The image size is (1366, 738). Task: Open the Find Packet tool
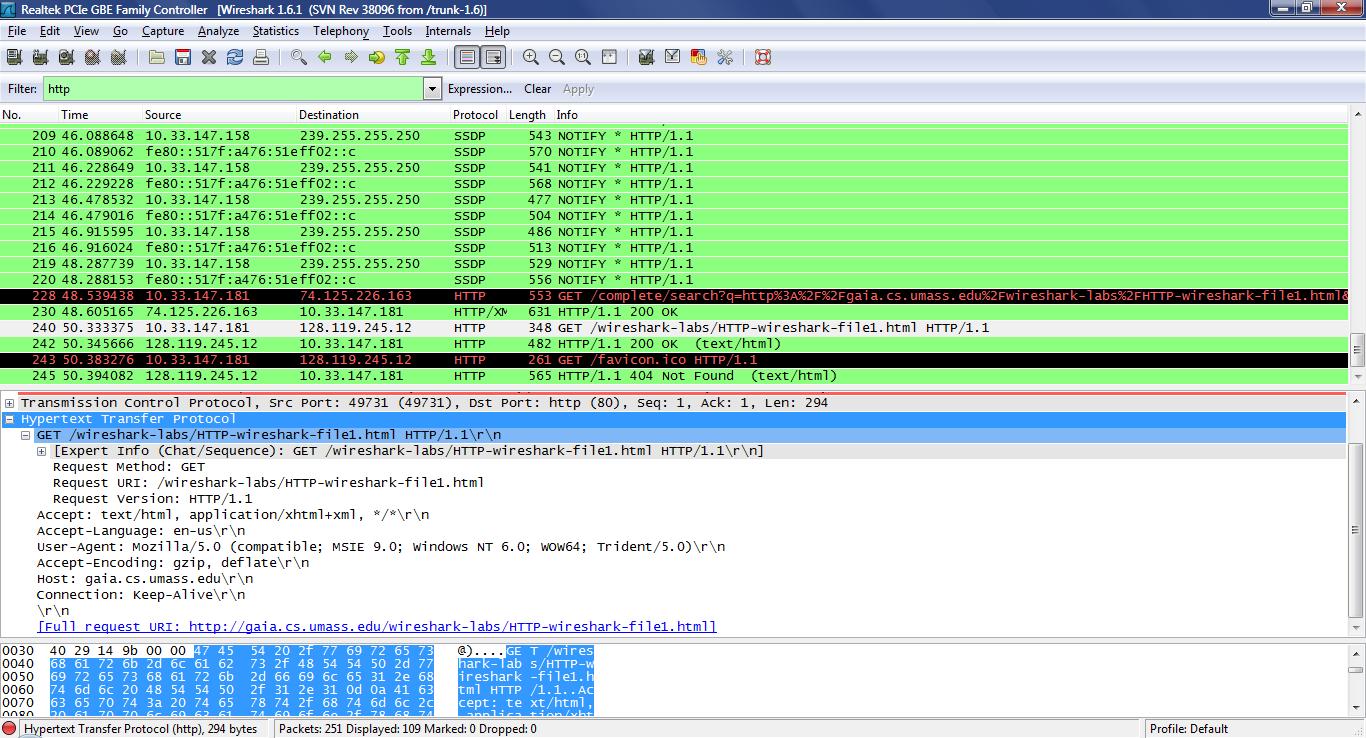(296, 57)
